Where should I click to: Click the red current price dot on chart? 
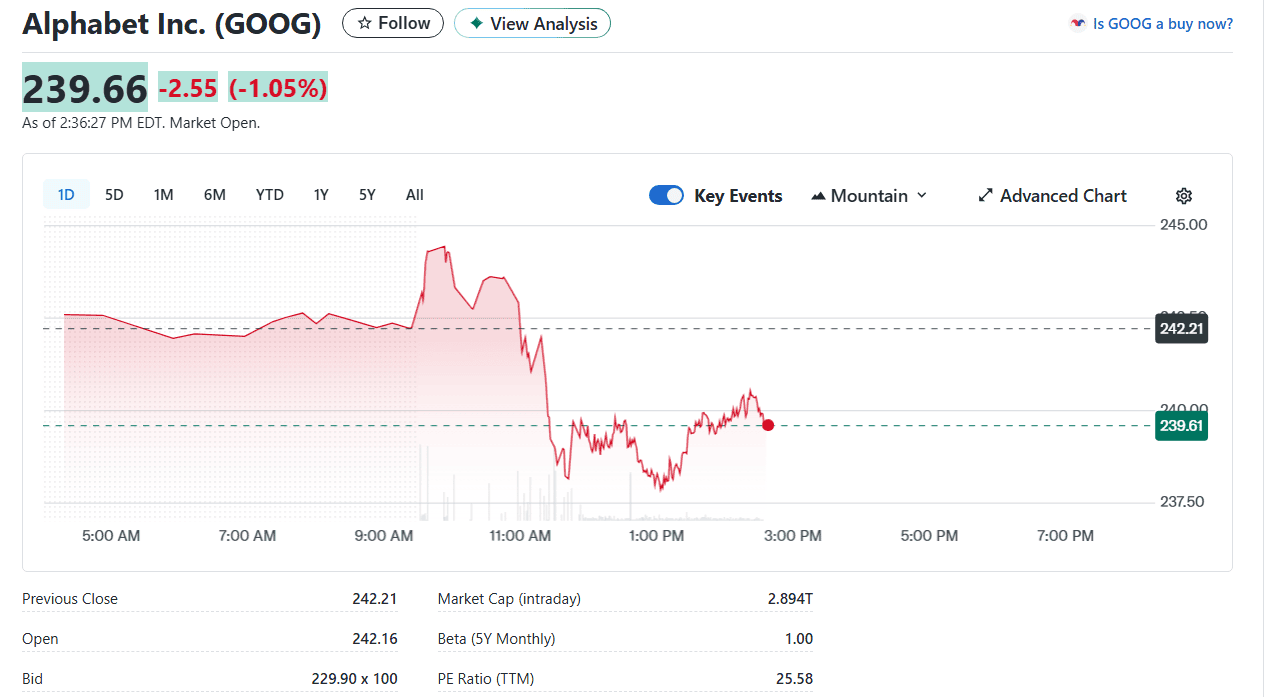click(768, 425)
